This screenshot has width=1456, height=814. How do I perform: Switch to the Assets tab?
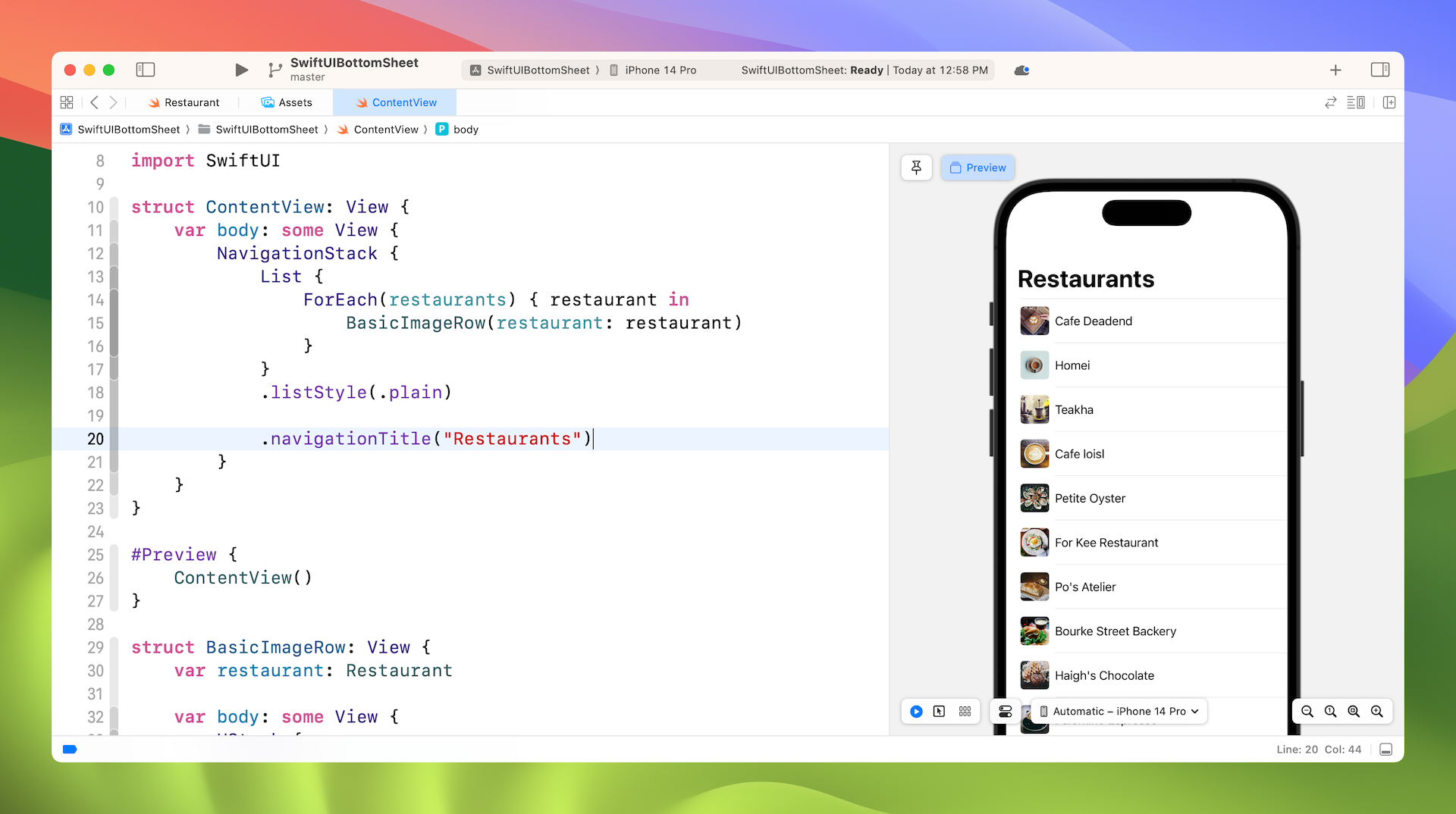coord(287,102)
